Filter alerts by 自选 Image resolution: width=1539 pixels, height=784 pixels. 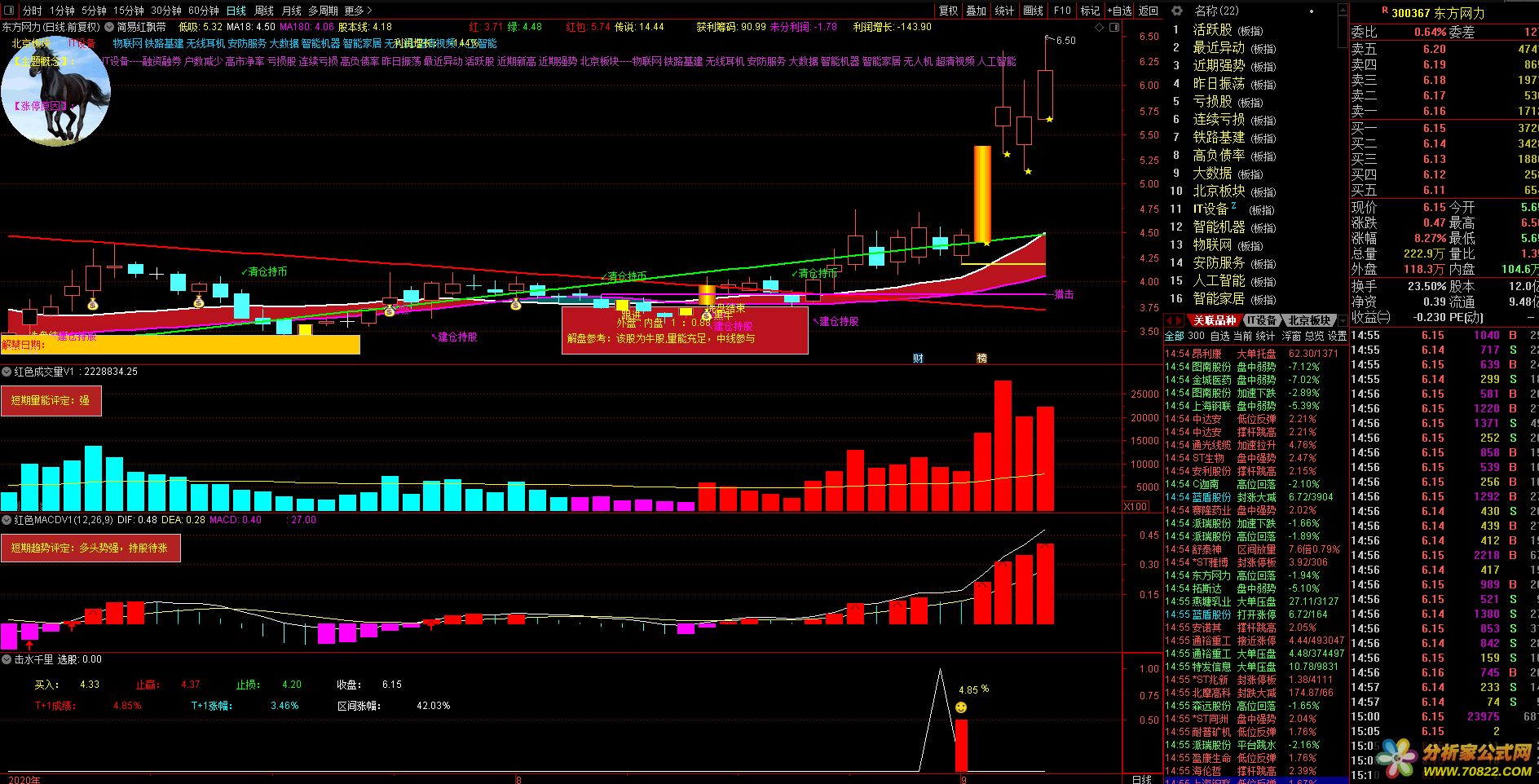[x=1219, y=336]
